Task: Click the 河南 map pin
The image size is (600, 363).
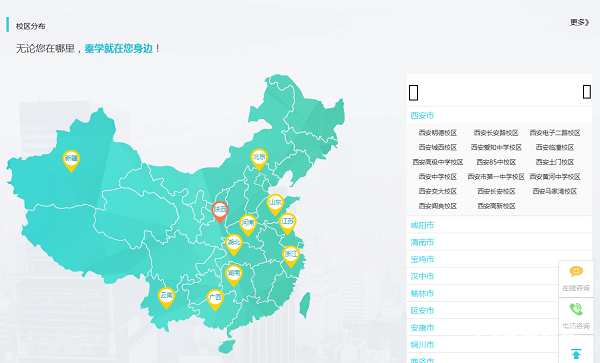Action: pyautogui.click(x=248, y=225)
